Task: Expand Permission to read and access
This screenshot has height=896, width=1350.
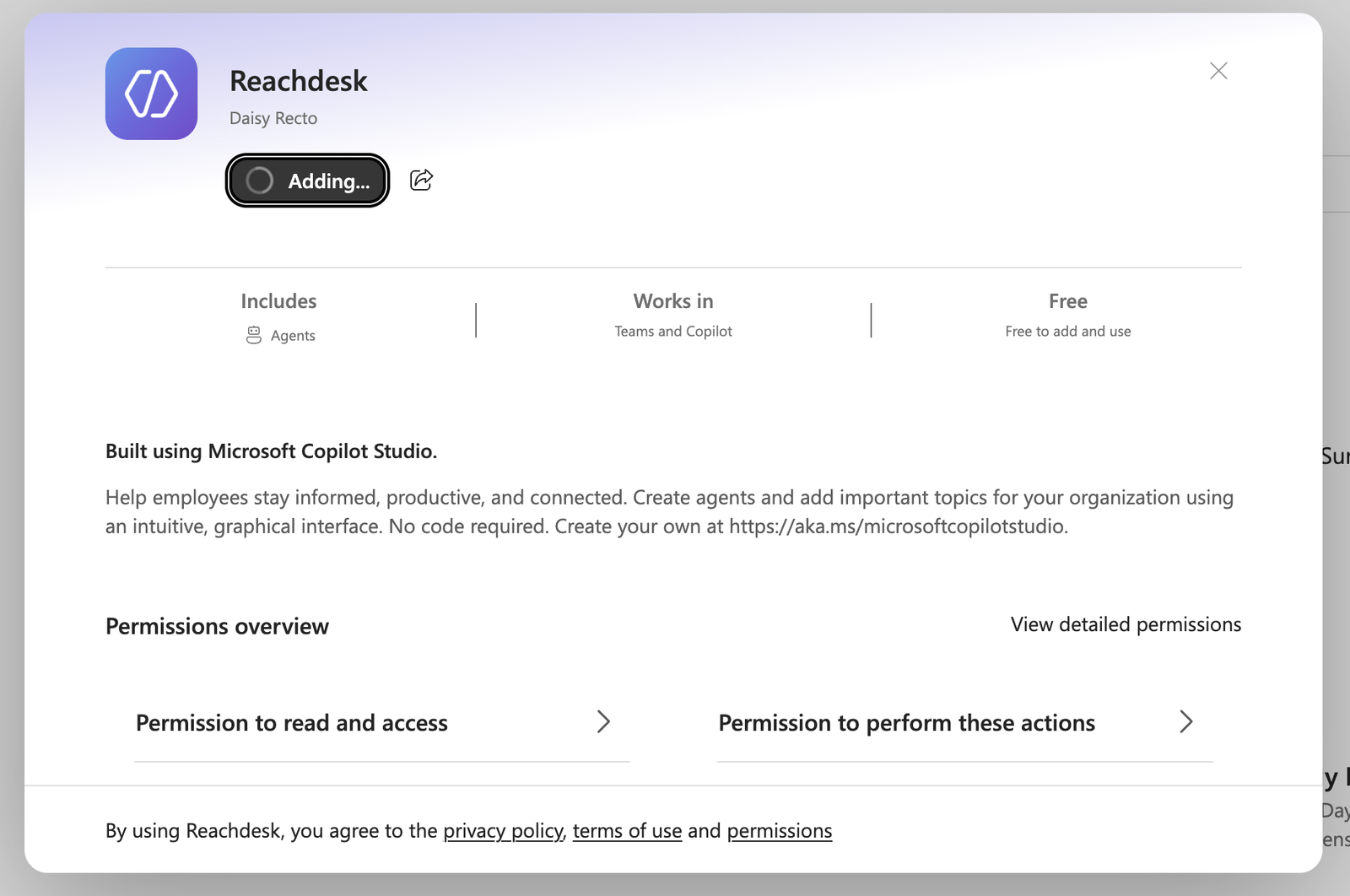Action: tap(382, 722)
